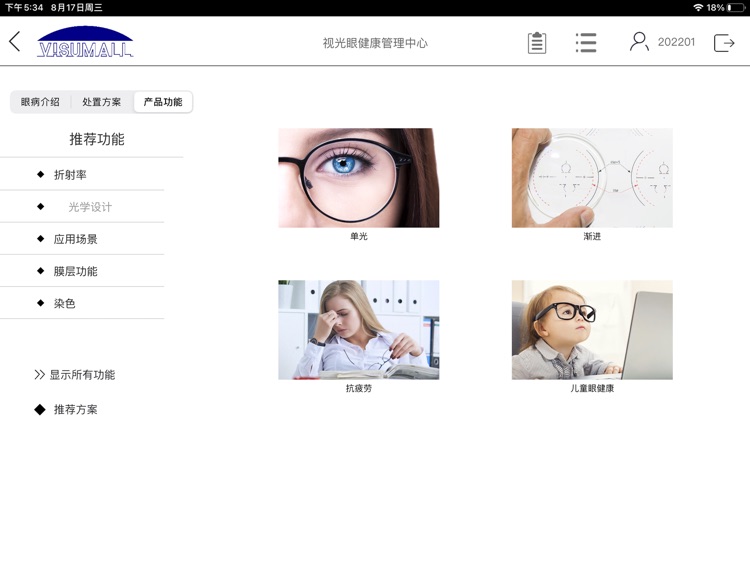This screenshot has width=750, height=562.
Task: Open the 渐进 progressive lens thumbnail
Action: click(592, 177)
